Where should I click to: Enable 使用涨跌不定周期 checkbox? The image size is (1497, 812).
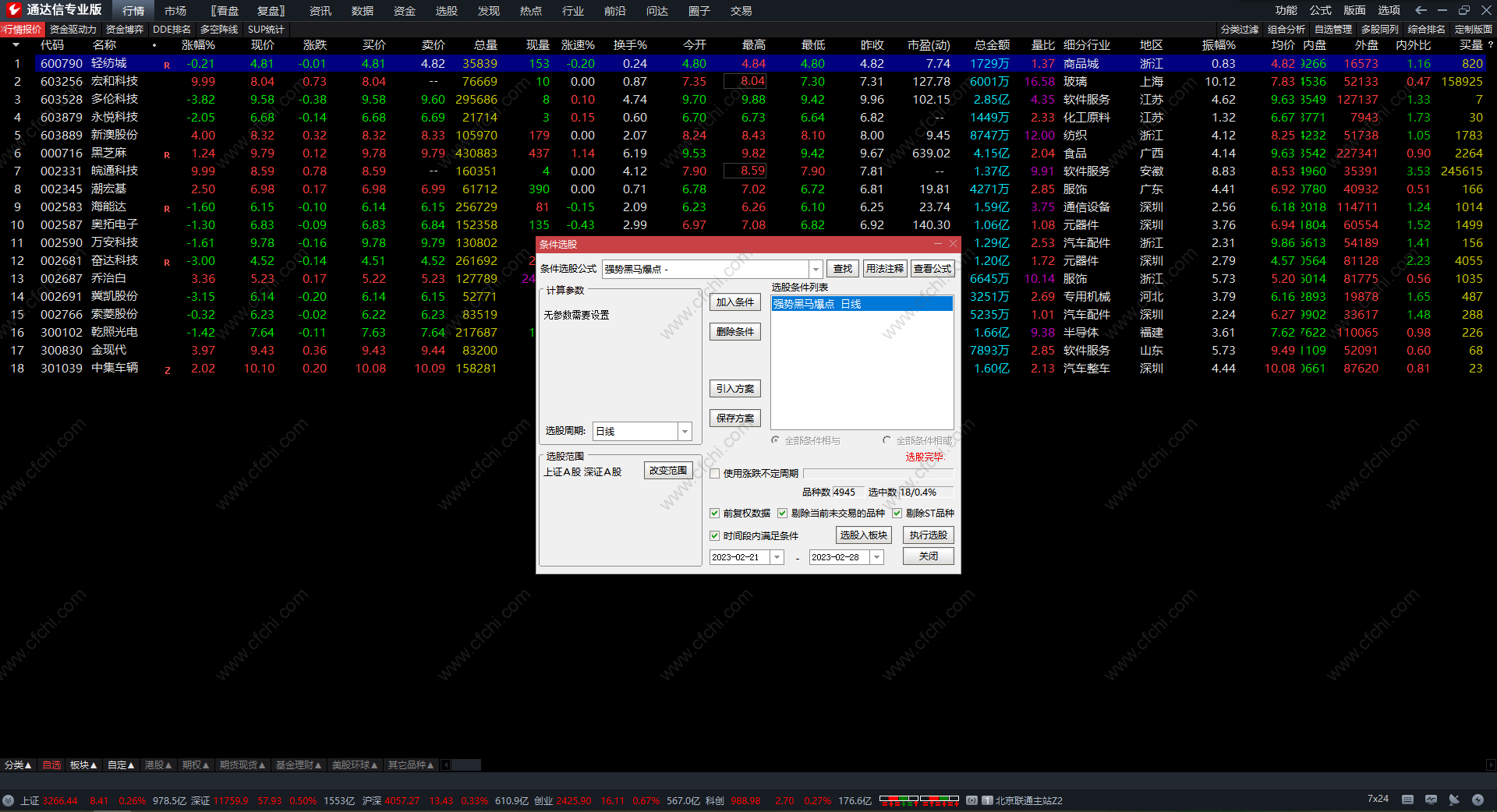714,473
